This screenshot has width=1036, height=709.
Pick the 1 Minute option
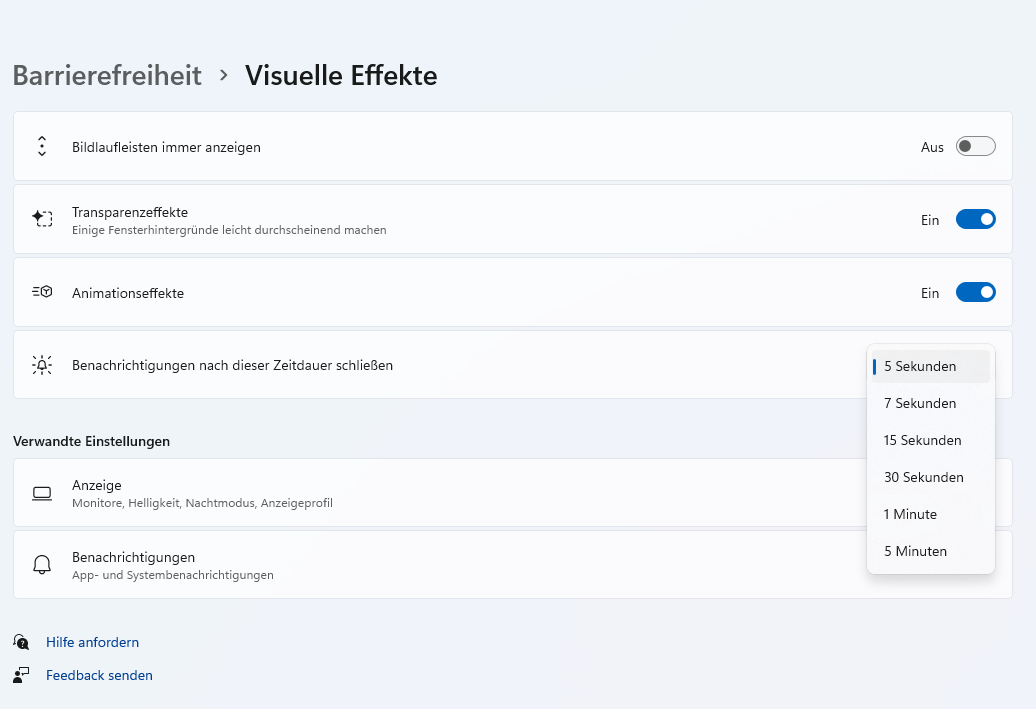(930, 514)
